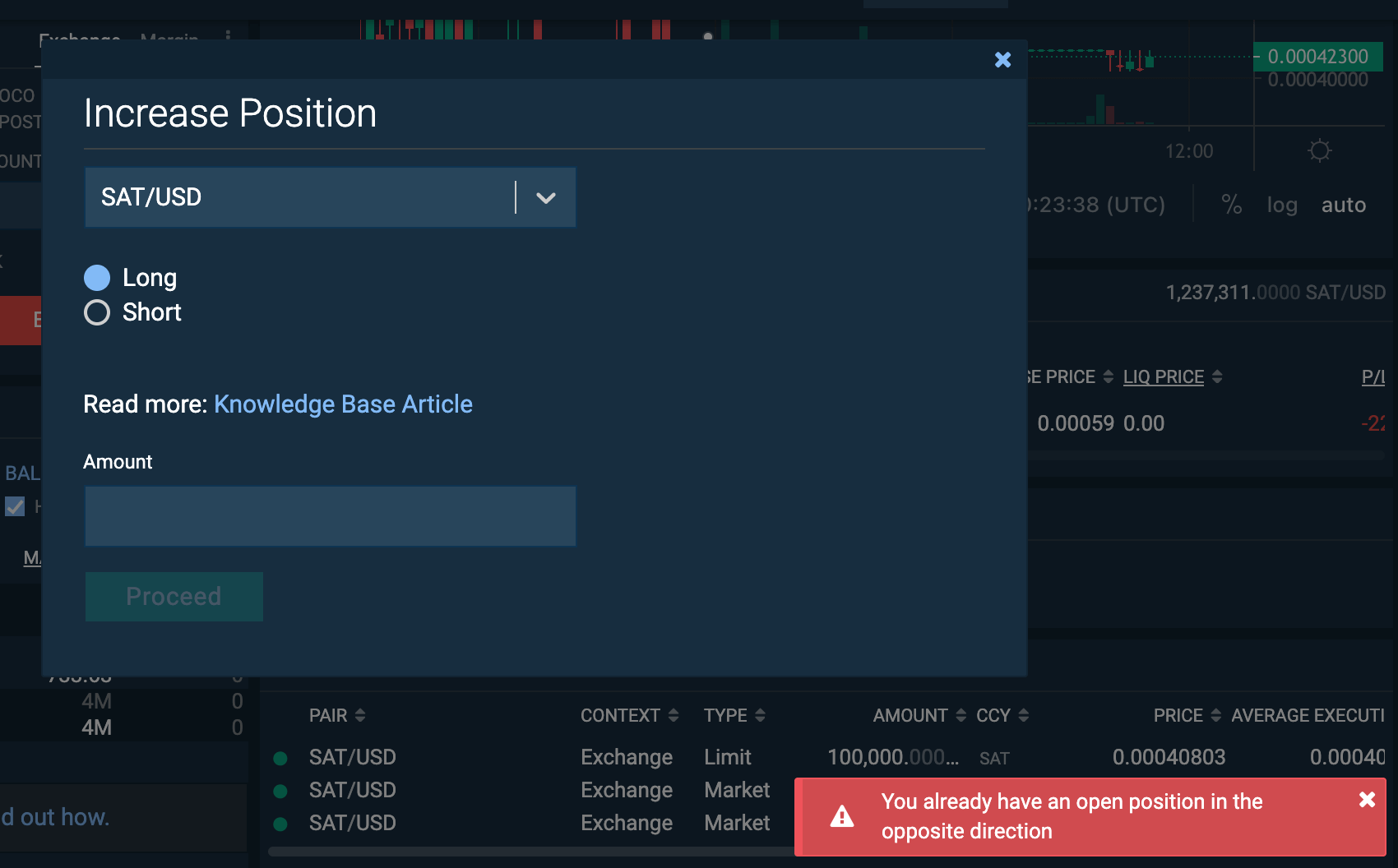Screen dimensions: 1398x868
Task: Click the chart price label 0.00042300
Action: 1318,57
